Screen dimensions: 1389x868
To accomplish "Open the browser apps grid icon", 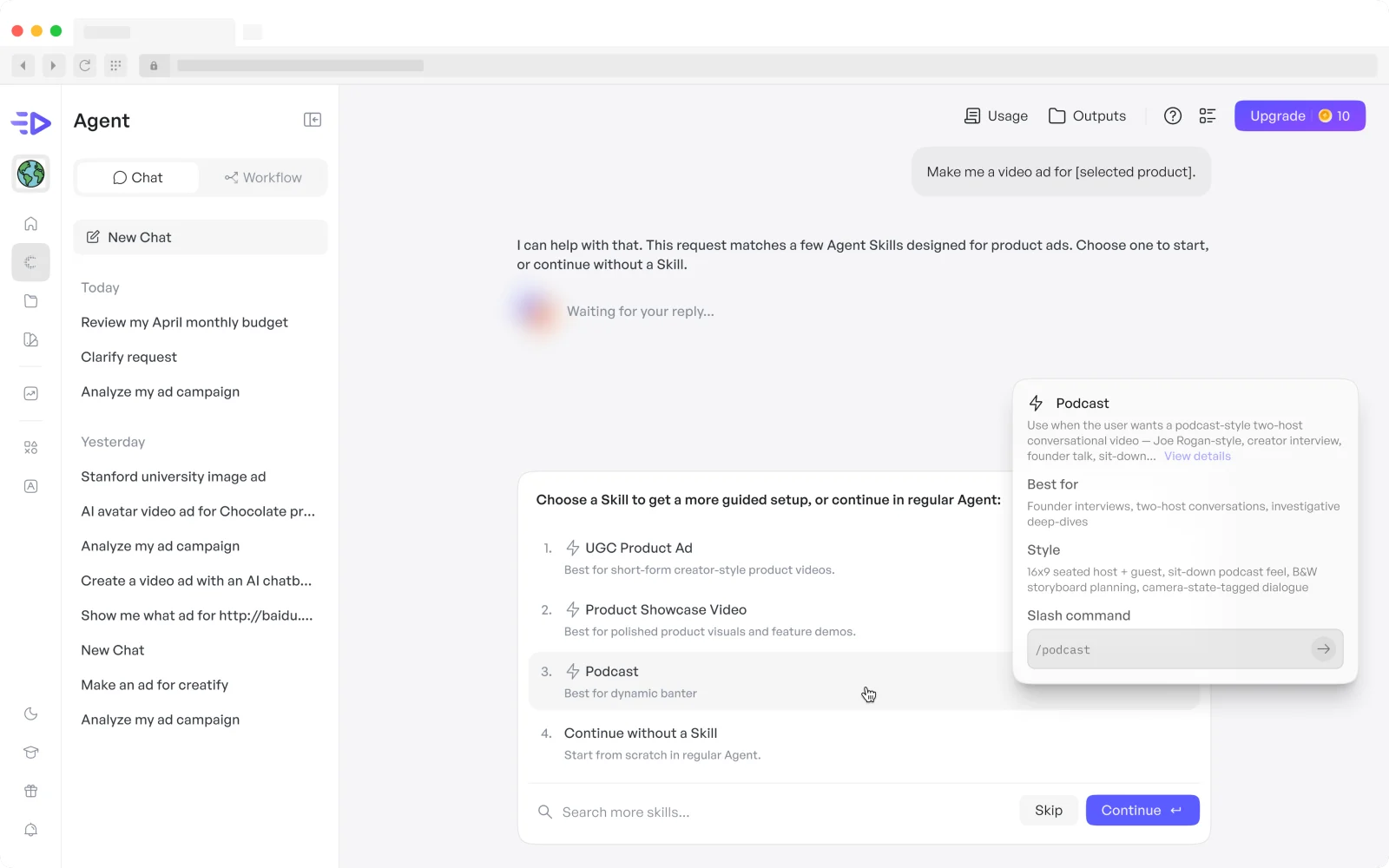I will coord(115,65).
